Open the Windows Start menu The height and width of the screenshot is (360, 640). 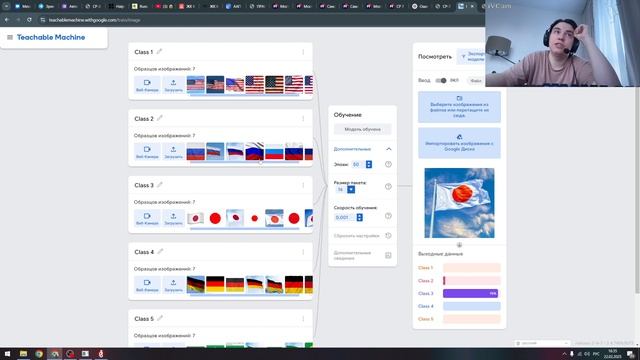(x=7, y=354)
